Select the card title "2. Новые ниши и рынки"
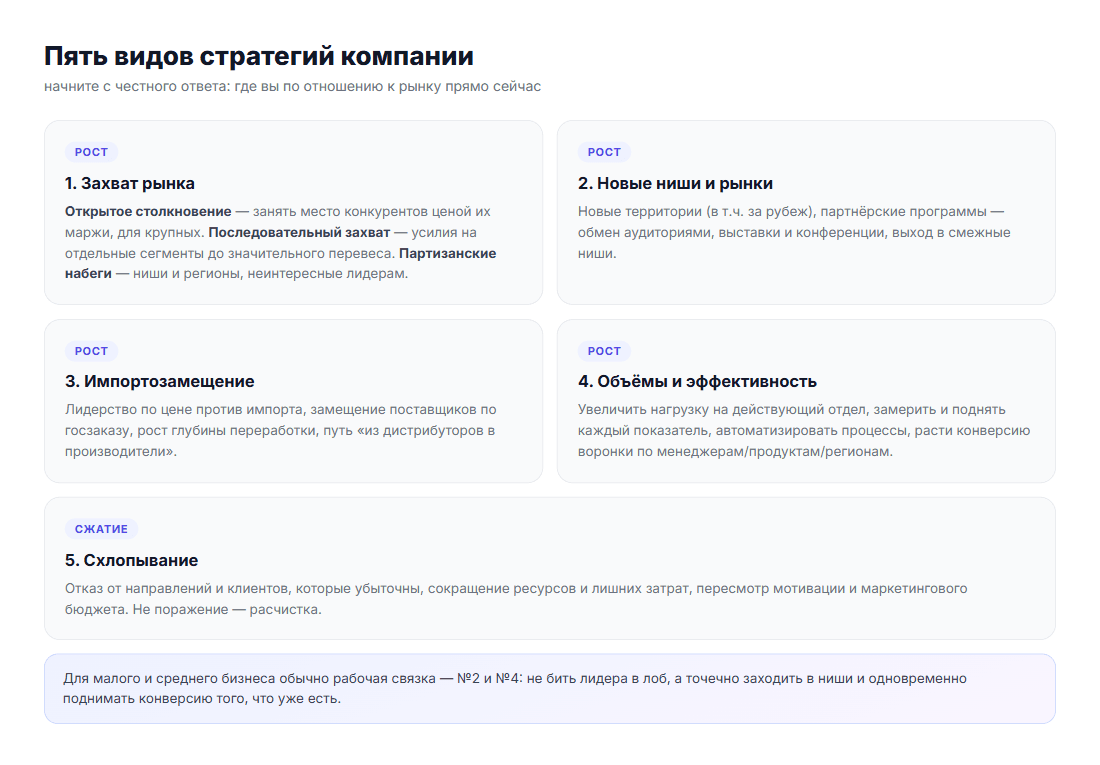 (x=675, y=183)
